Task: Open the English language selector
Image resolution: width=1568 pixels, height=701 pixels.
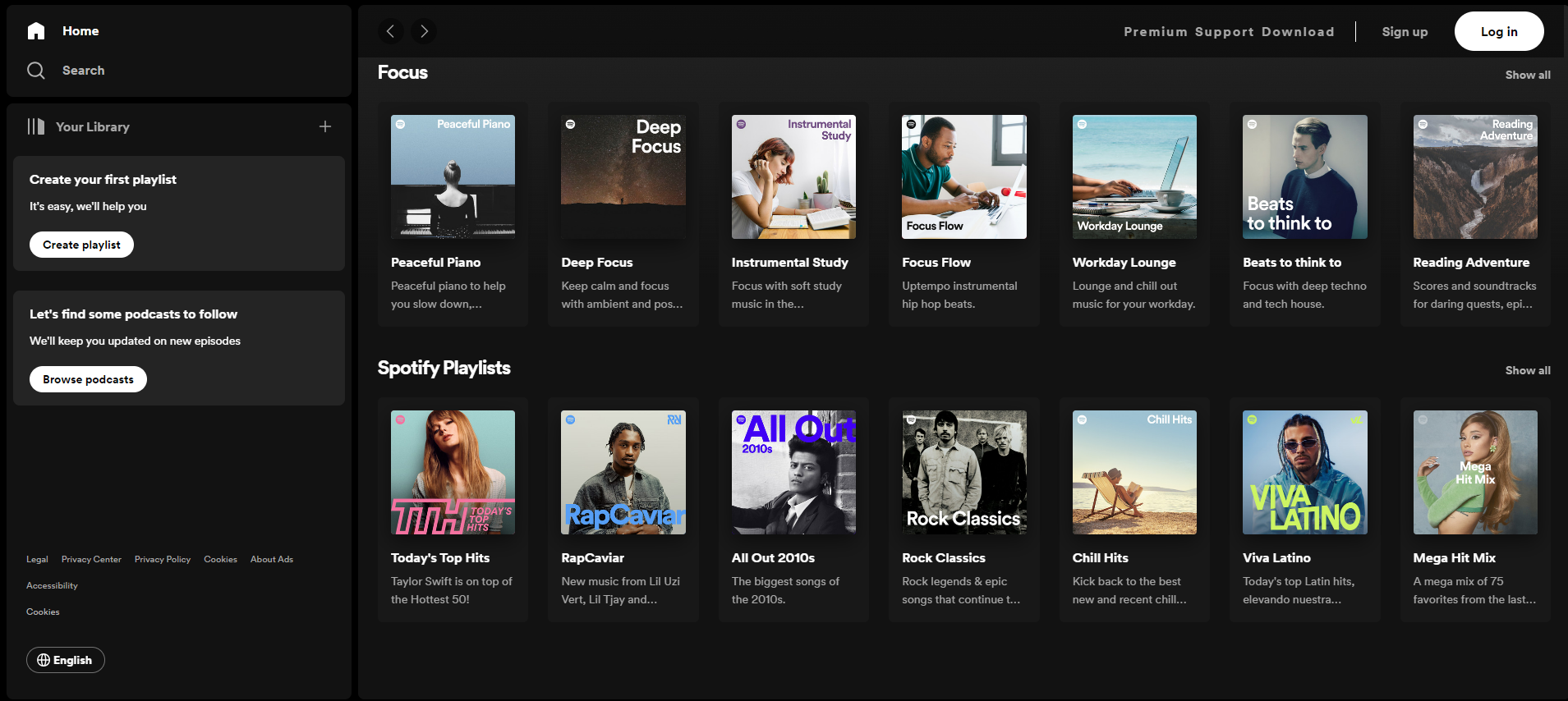Action: point(66,660)
